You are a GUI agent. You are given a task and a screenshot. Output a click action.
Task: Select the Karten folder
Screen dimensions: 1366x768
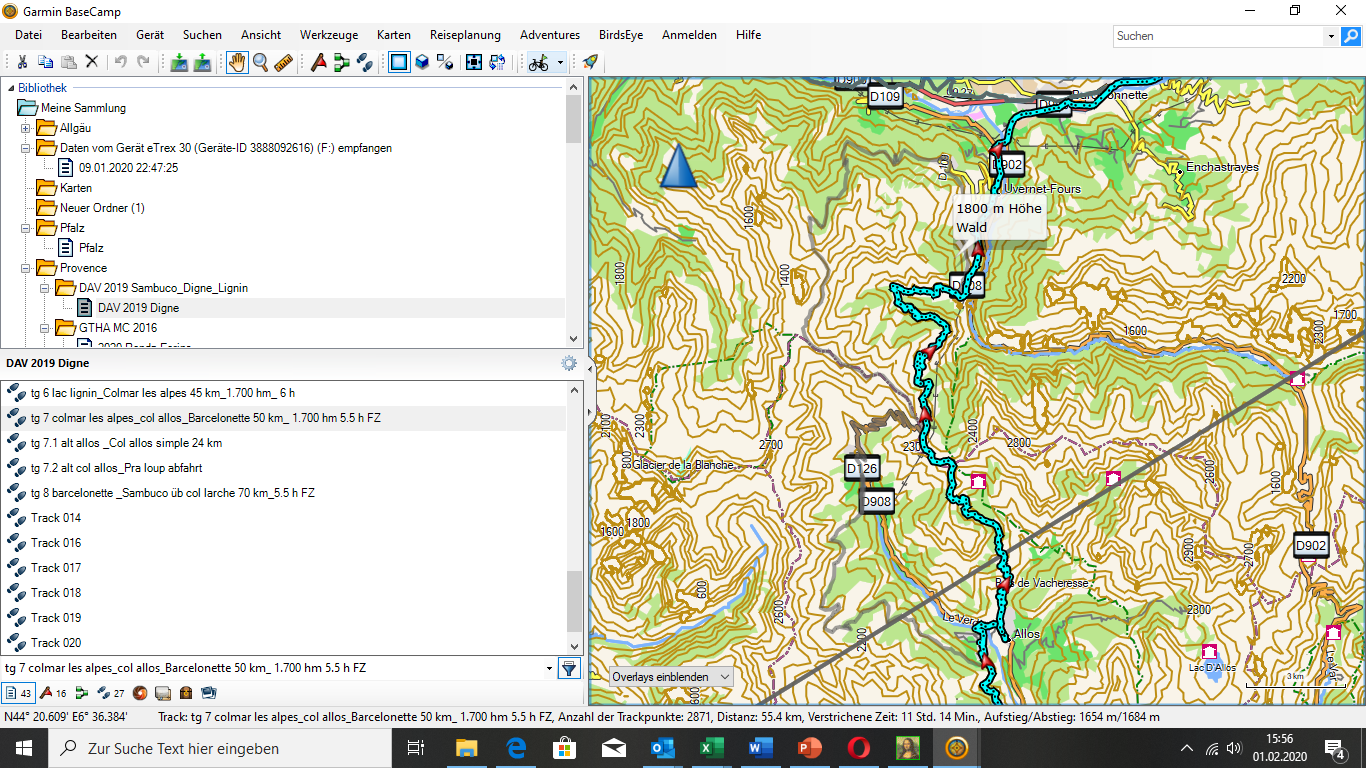point(76,188)
